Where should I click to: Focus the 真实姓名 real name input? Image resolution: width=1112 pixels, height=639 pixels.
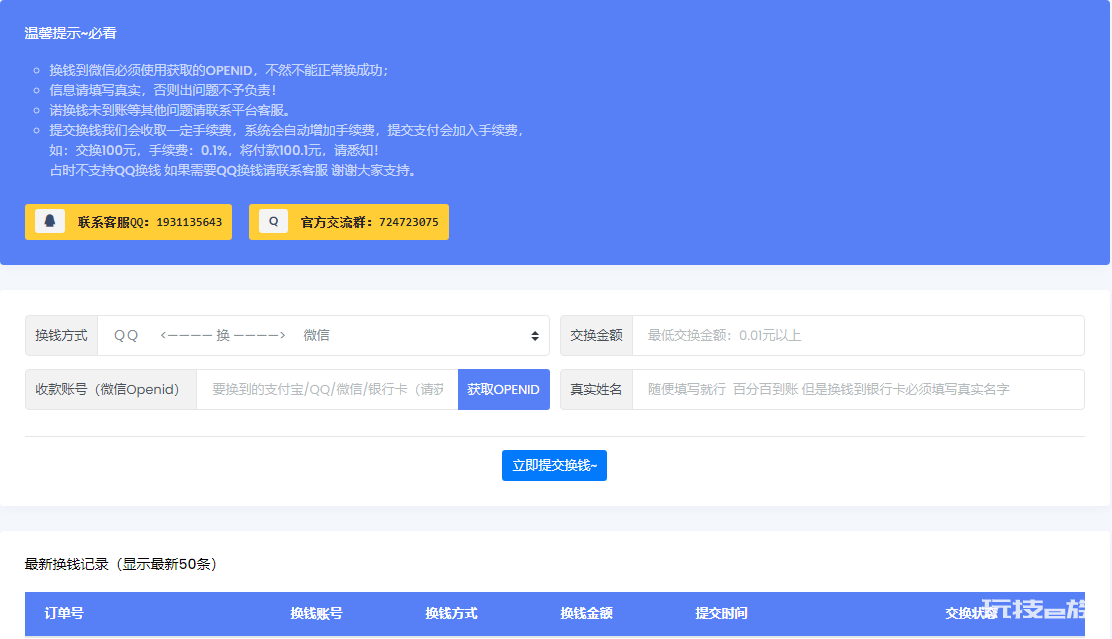tap(858, 389)
